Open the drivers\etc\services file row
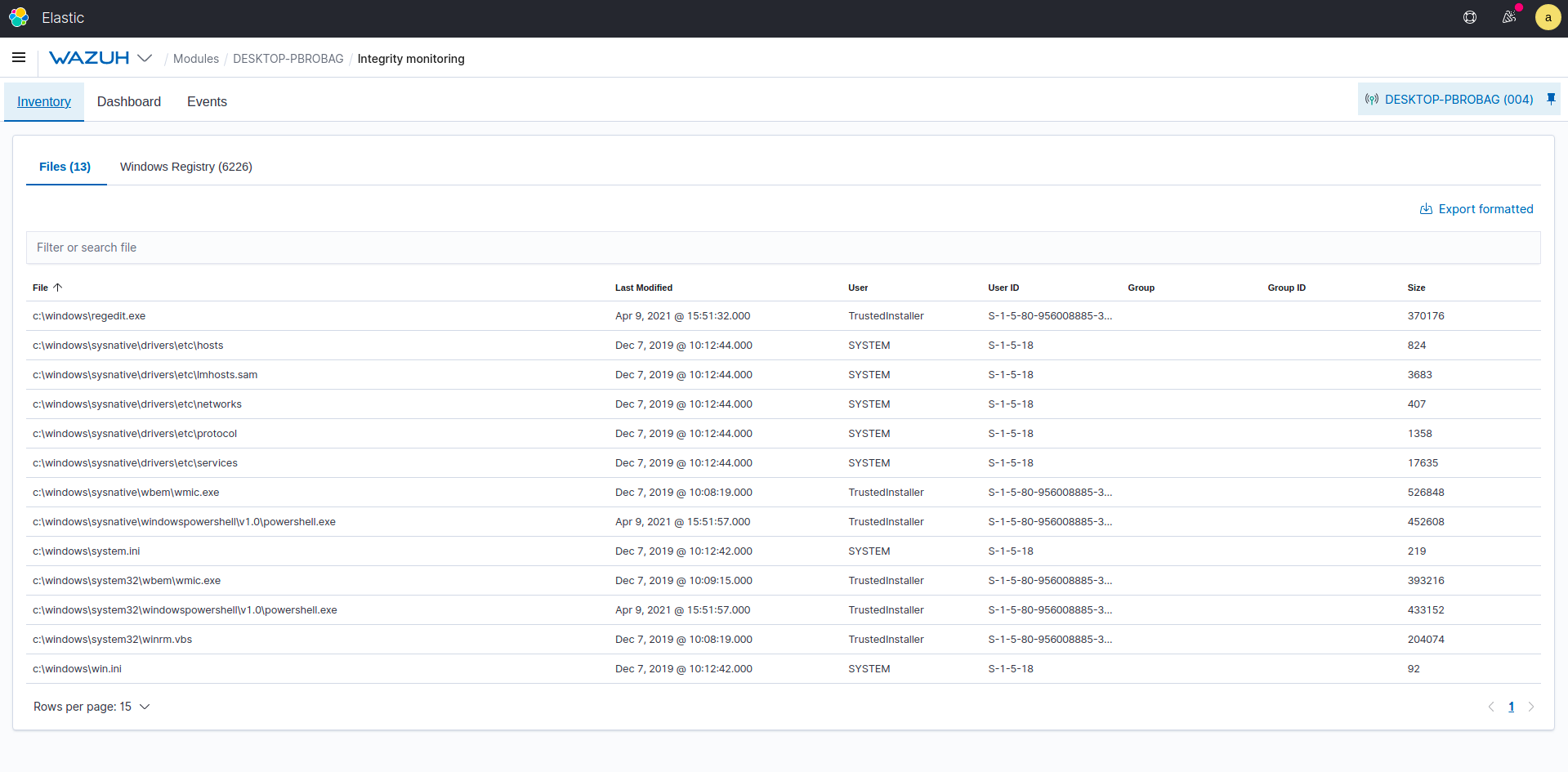Image resolution: width=1568 pixels, height=772 pixels. coord(784,463)
